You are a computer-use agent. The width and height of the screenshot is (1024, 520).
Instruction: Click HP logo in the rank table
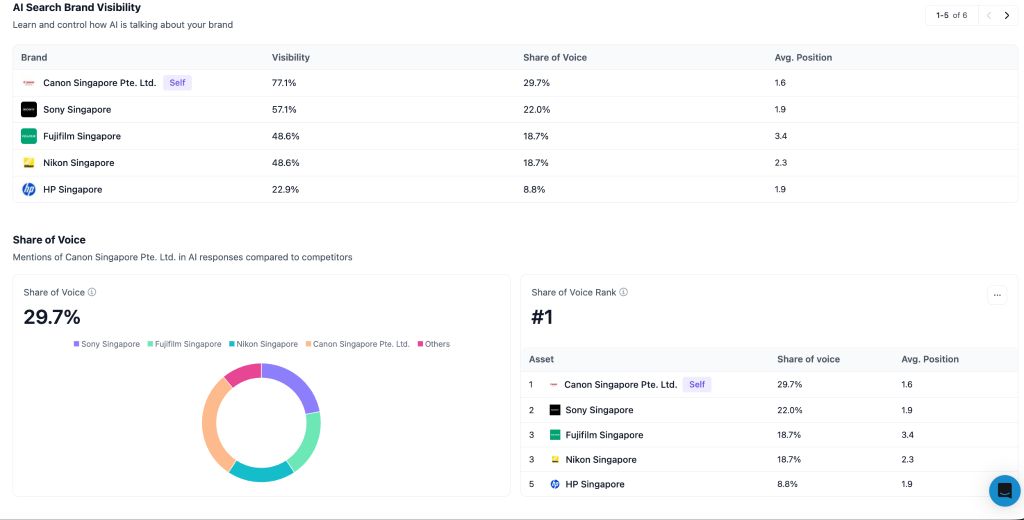click(x=555, y=484)
